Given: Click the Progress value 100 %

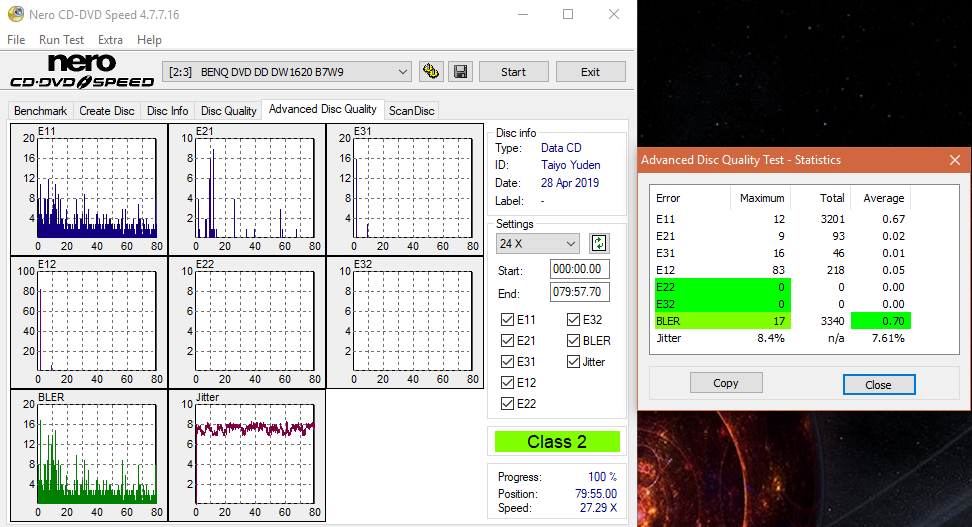Looking at the screenshot, I should click(x=602, y=477).
